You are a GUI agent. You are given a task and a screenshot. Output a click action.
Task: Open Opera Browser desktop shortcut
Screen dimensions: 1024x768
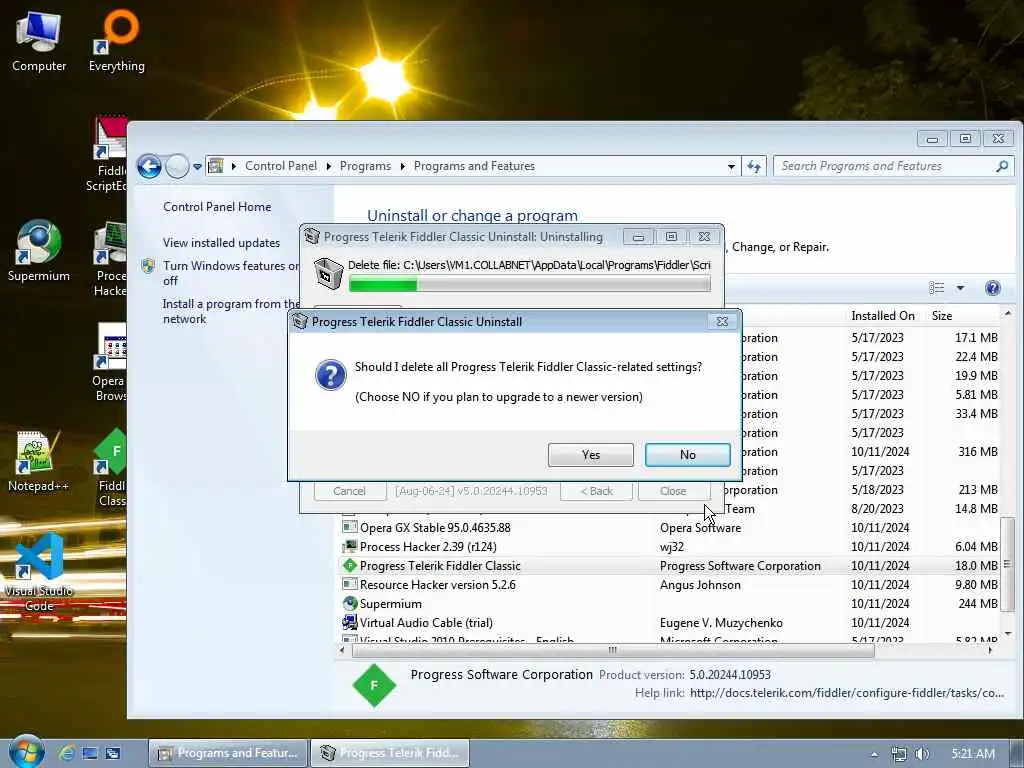tap(109, 362)
